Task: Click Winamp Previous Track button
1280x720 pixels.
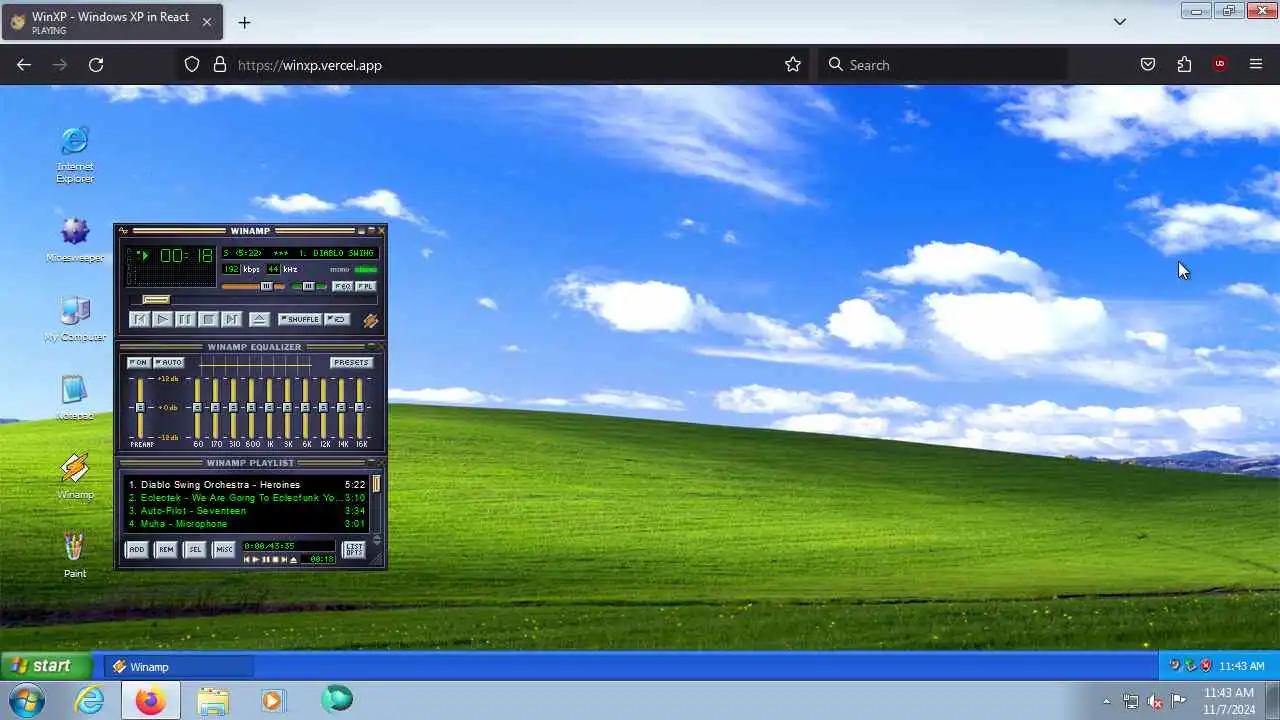Action: 140,319
